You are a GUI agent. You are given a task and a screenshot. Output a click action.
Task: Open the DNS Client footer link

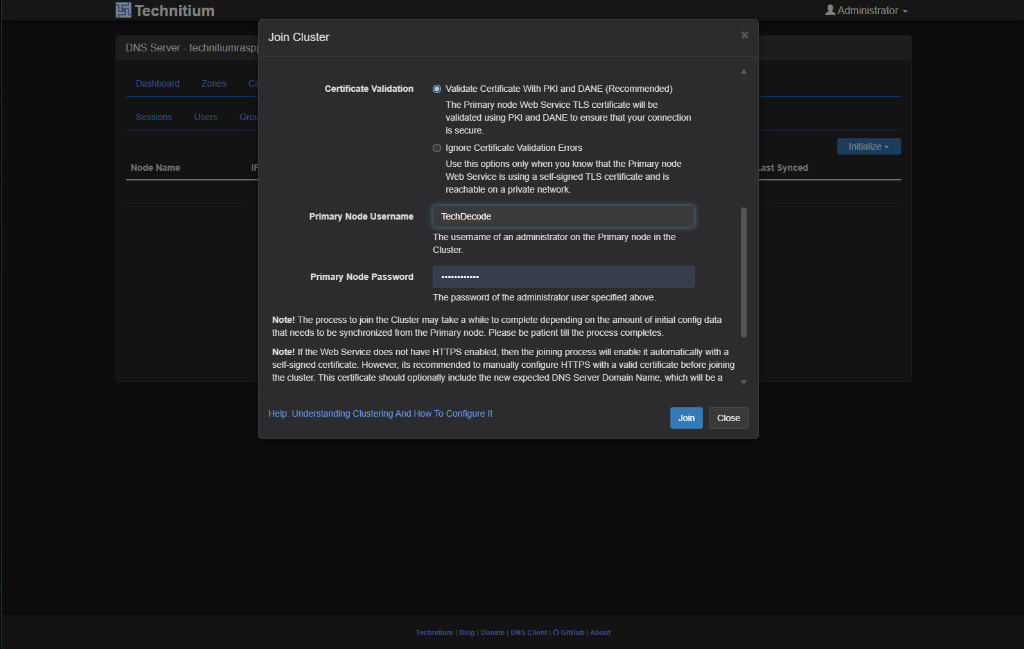point(529,633)
